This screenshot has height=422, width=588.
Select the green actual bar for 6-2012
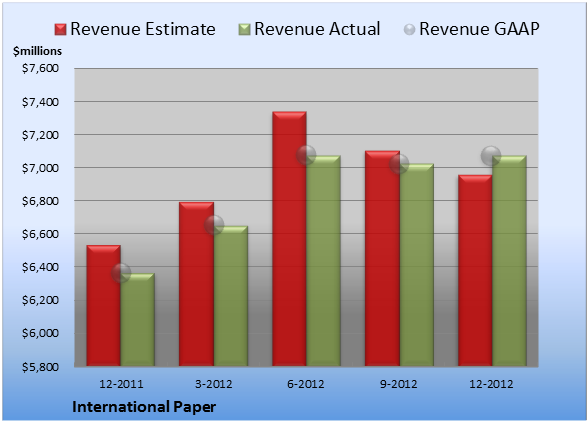click(323, 261)
